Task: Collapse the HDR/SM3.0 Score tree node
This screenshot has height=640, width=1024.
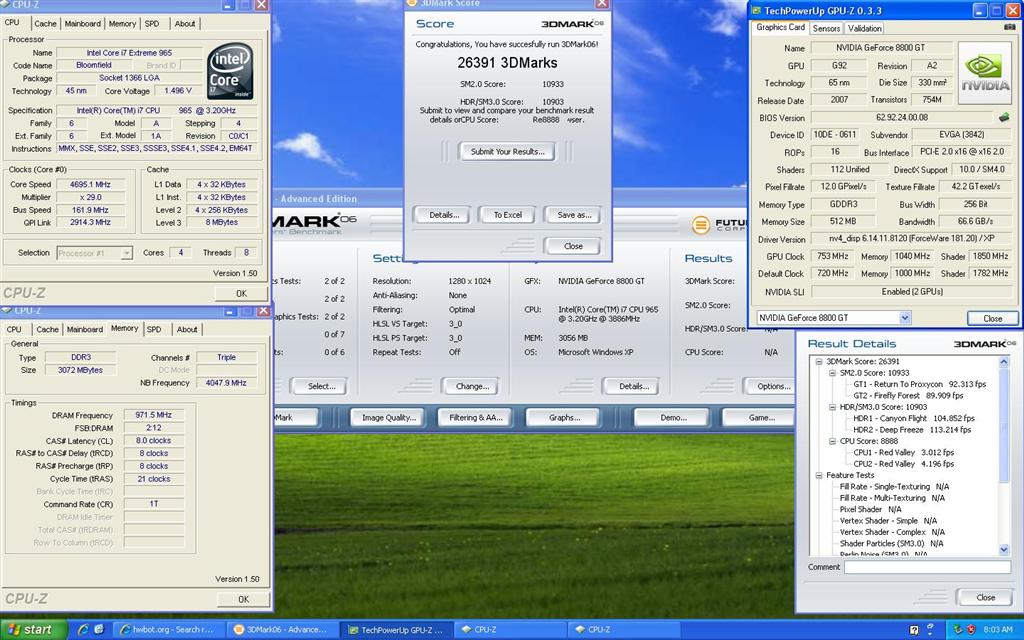Action: [832, 407]
